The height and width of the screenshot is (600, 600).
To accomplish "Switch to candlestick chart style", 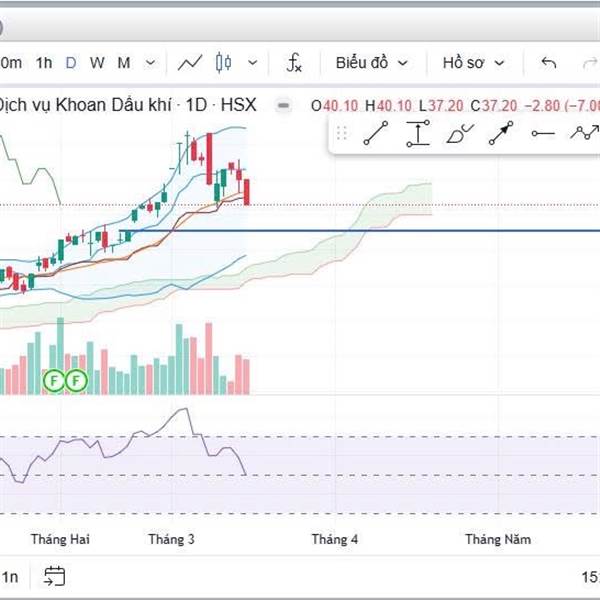I will 223,63.
